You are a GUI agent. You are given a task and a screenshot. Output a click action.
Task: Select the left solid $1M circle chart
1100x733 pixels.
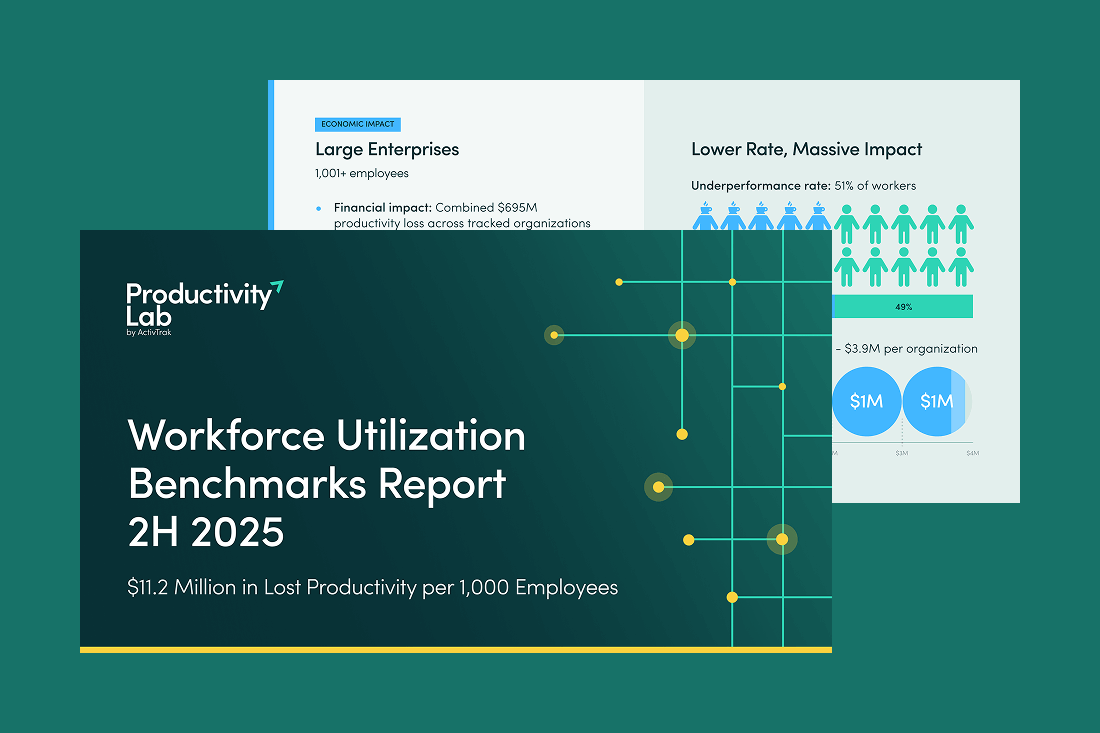click(x=866, y=402)
